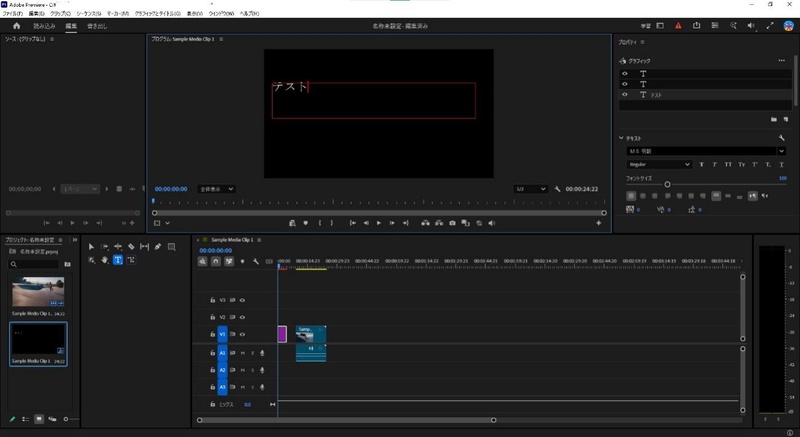Click the Project panel search field
800x437 pixels.
coord(34,264)
